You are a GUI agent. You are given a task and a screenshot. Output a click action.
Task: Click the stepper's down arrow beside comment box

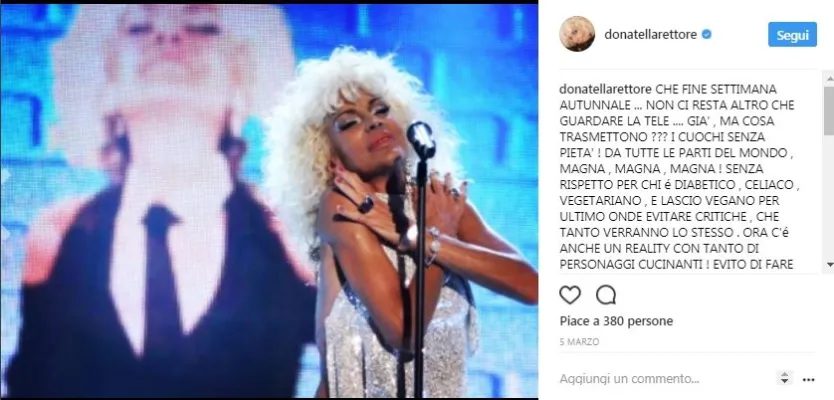785,381
